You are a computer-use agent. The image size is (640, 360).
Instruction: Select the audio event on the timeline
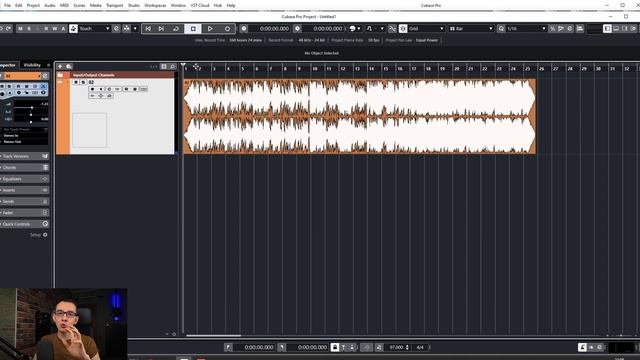[x=360, y=117]
